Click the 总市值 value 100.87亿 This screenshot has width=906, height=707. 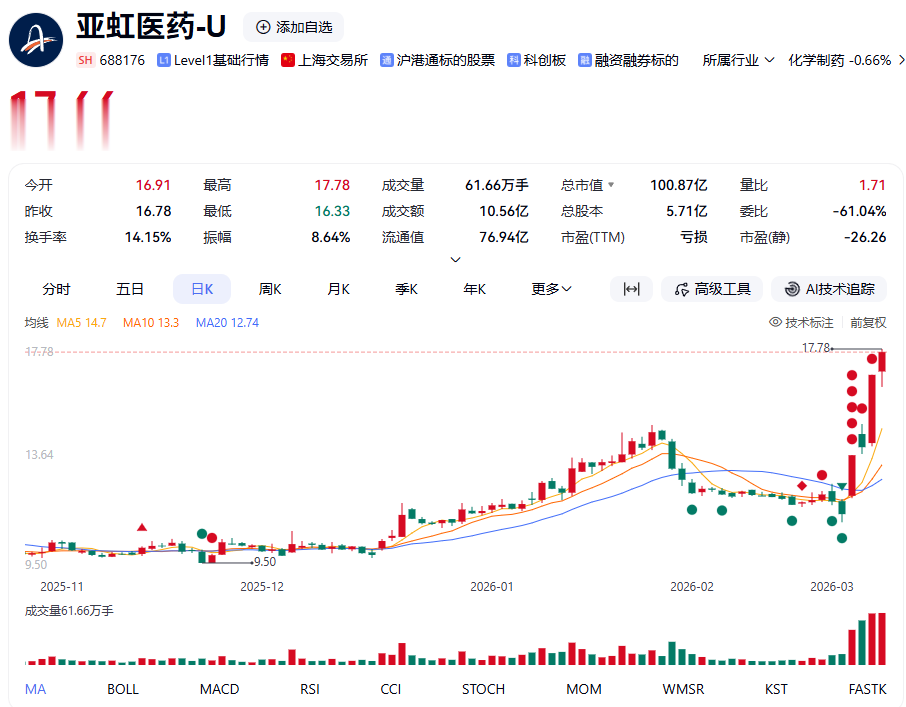(x=678, y=185)
